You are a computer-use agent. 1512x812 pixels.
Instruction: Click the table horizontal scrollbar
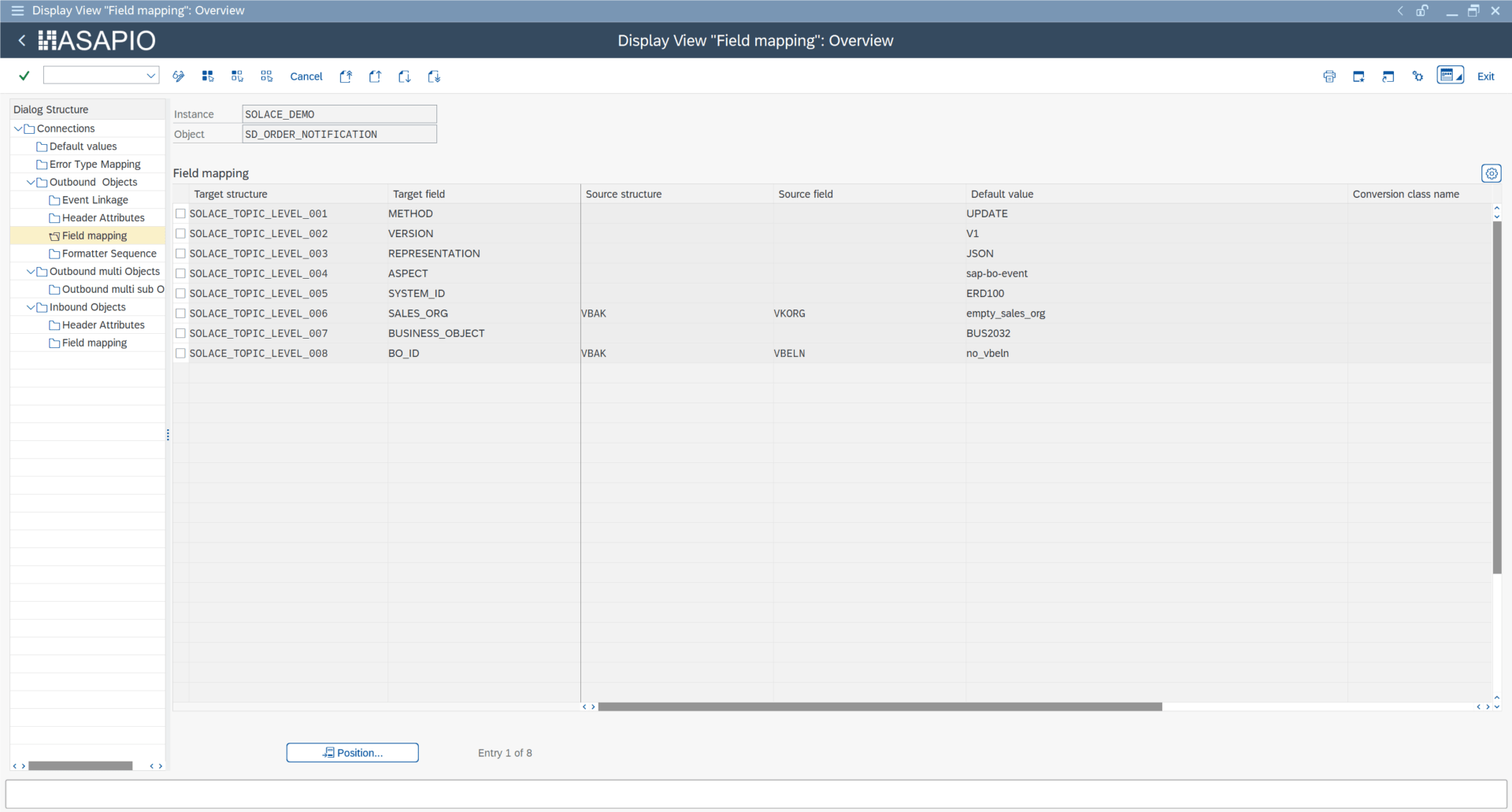point(880,706)
